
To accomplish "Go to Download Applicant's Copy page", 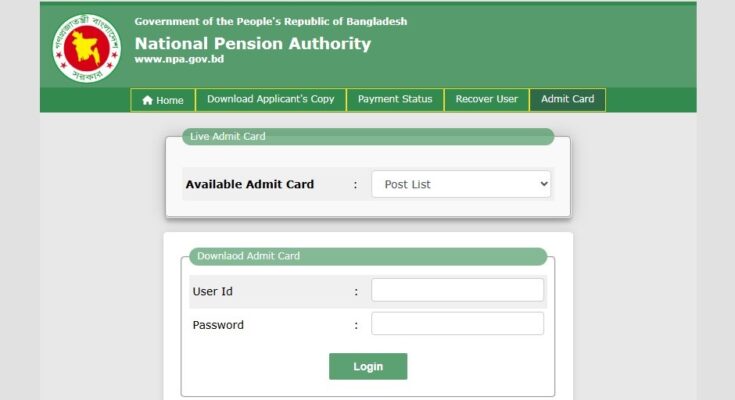I will click(270, 99).
